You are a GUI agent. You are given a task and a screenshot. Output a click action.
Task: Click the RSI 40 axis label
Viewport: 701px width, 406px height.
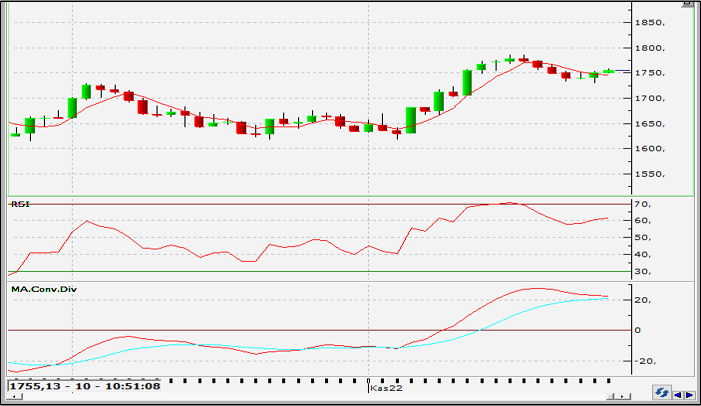(643, 254)
